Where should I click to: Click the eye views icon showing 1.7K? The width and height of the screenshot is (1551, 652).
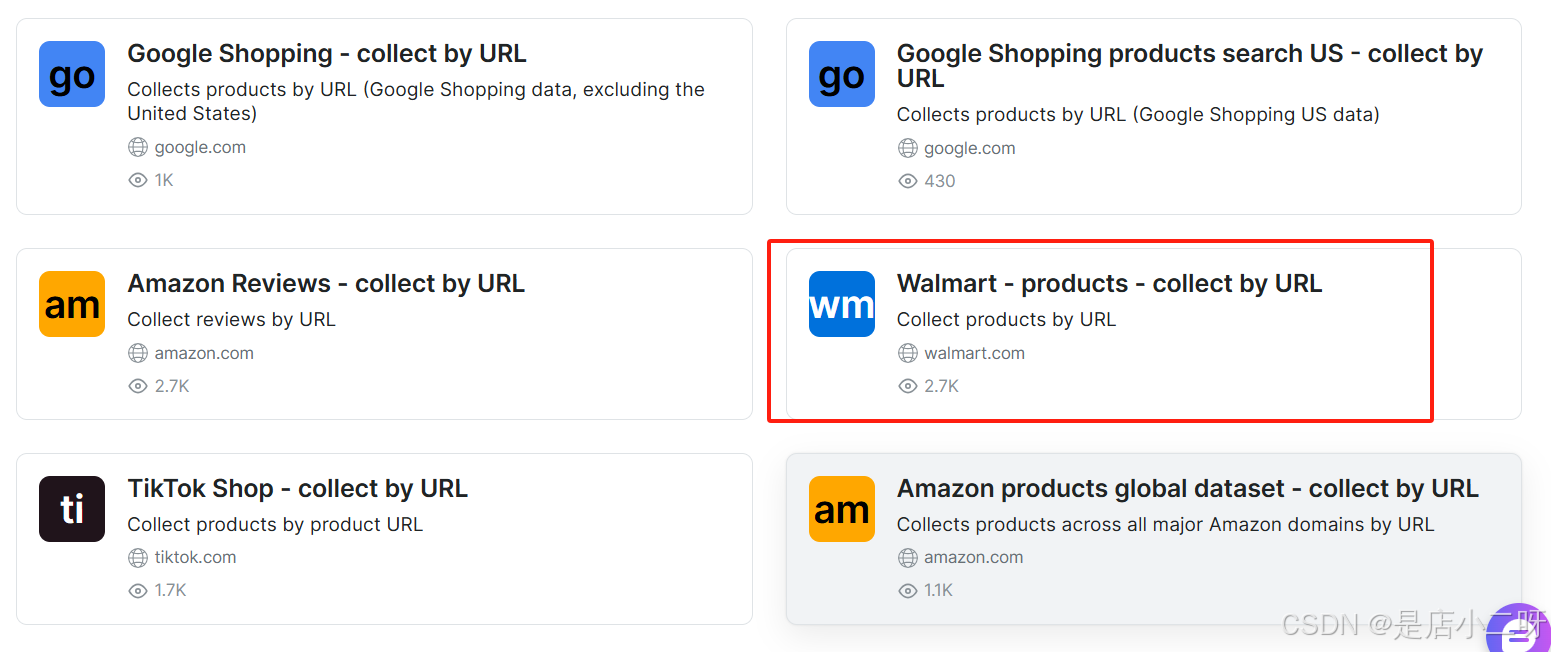[x=138, y=591]
